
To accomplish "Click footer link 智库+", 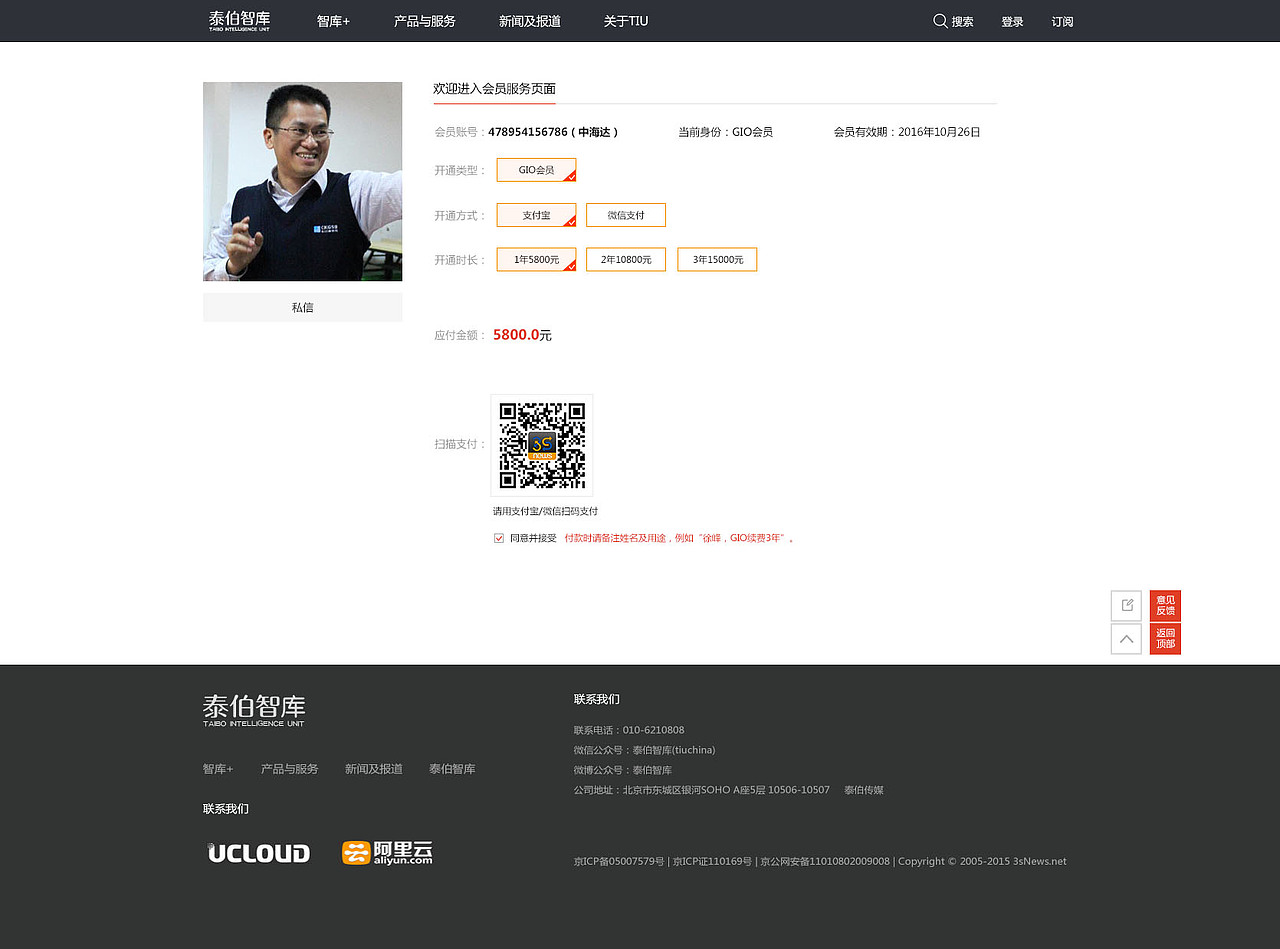I will (218, 769).
